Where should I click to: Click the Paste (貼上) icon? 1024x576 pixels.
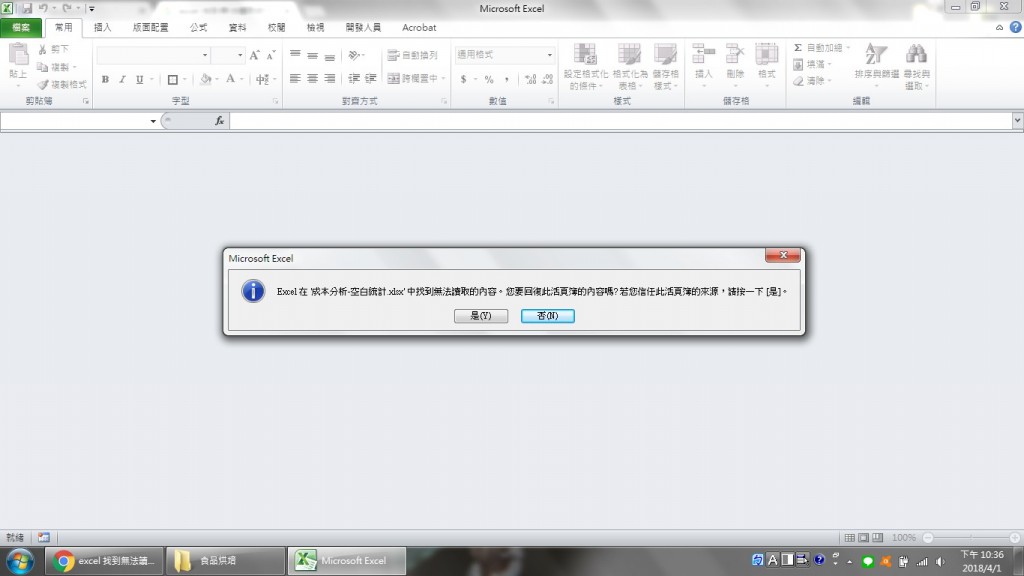(18, 55)
